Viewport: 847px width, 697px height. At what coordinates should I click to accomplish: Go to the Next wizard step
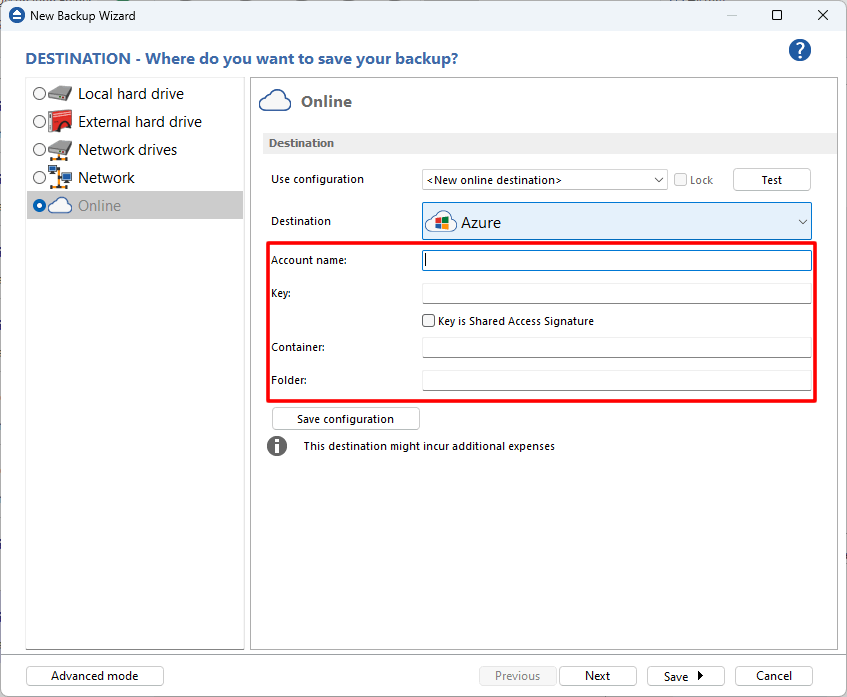click(x=597, y=676)
